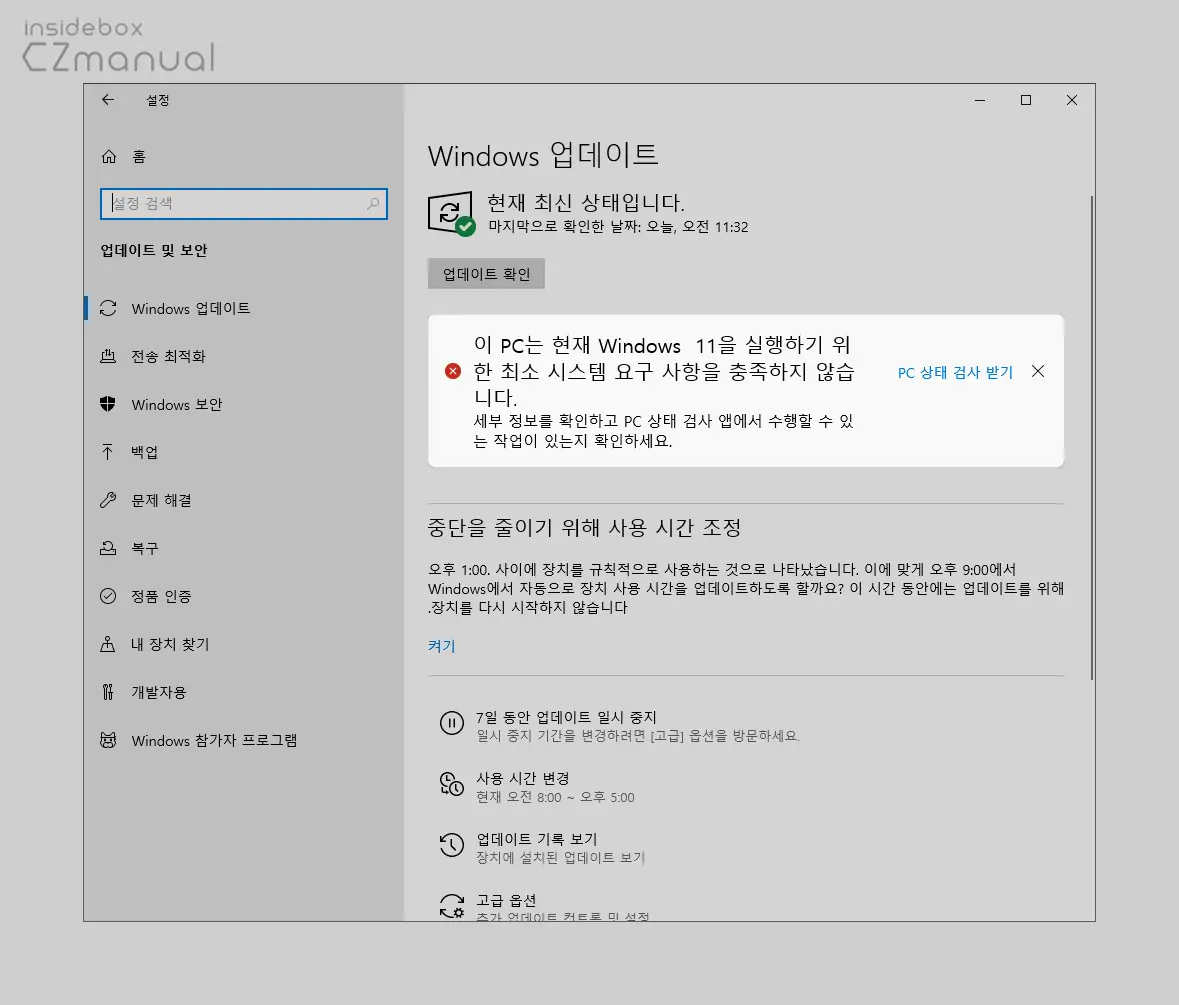Open 7일 동안 업데이트 일시 중지 option
The height and width of the screenshot is (1005, 1179).
point(638,726)
